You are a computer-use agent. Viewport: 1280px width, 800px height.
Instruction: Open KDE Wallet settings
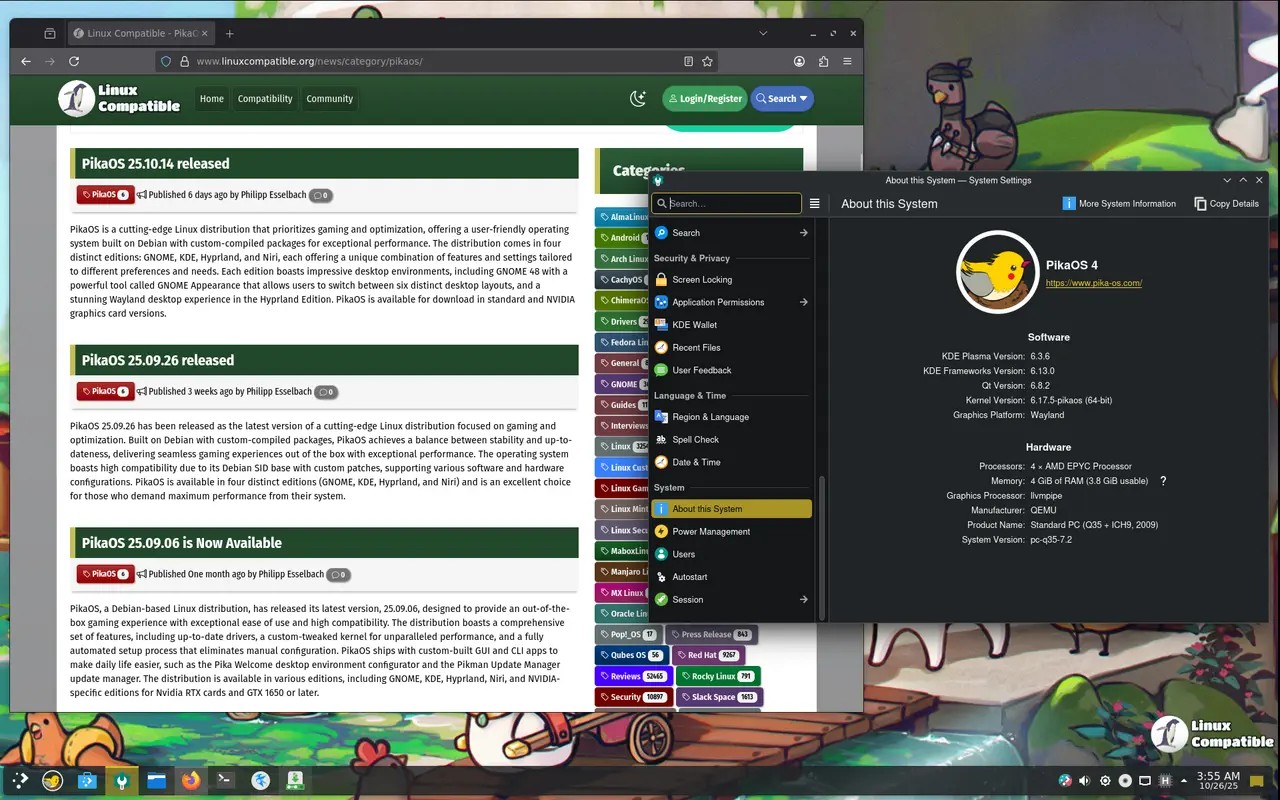pos(694,325)
